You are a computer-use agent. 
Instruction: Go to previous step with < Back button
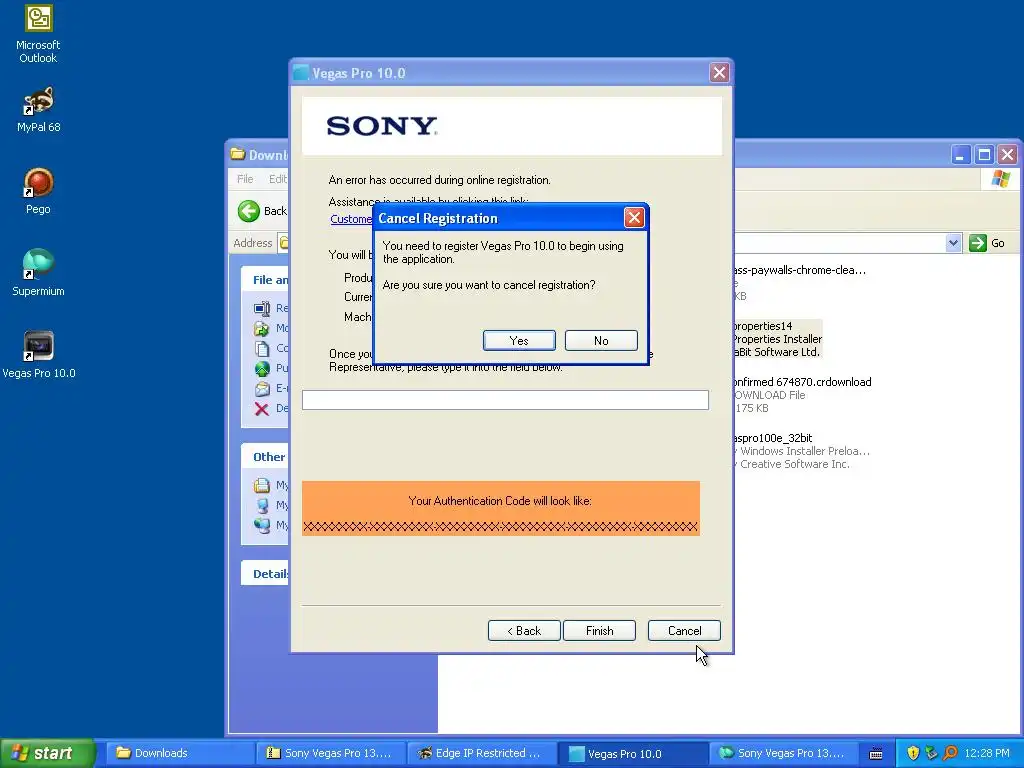pos(524,630)
